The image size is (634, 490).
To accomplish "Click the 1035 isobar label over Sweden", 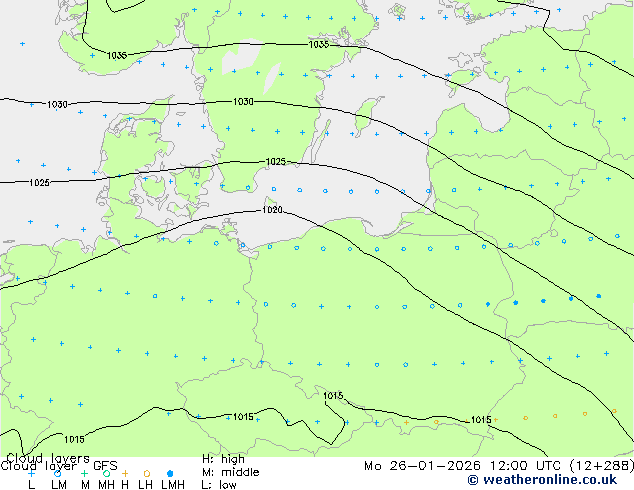I will coord(319,44).
